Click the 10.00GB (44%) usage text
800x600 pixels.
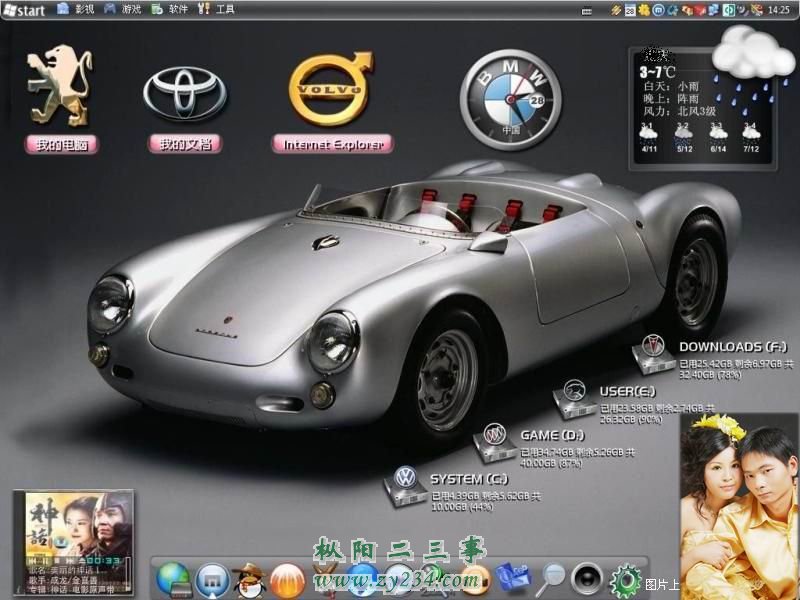pos(462,507)
